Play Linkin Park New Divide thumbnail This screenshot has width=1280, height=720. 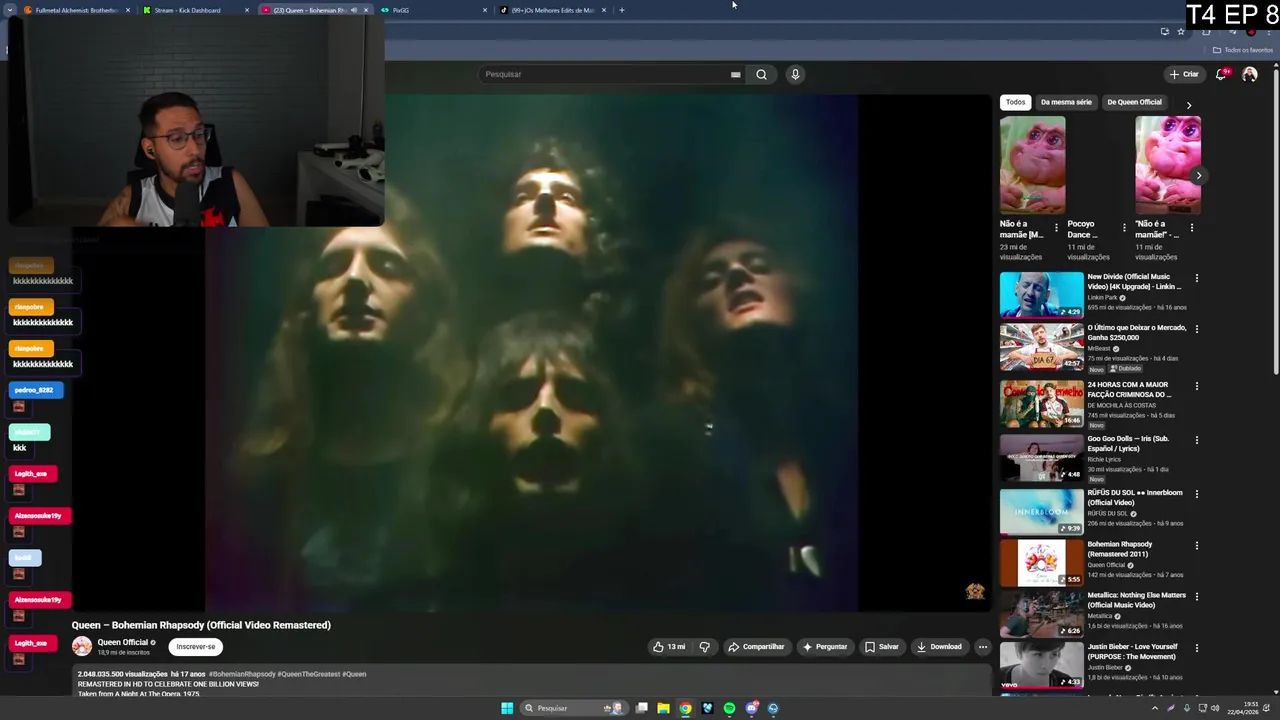pyautogui.click(x=1041, y=295)
